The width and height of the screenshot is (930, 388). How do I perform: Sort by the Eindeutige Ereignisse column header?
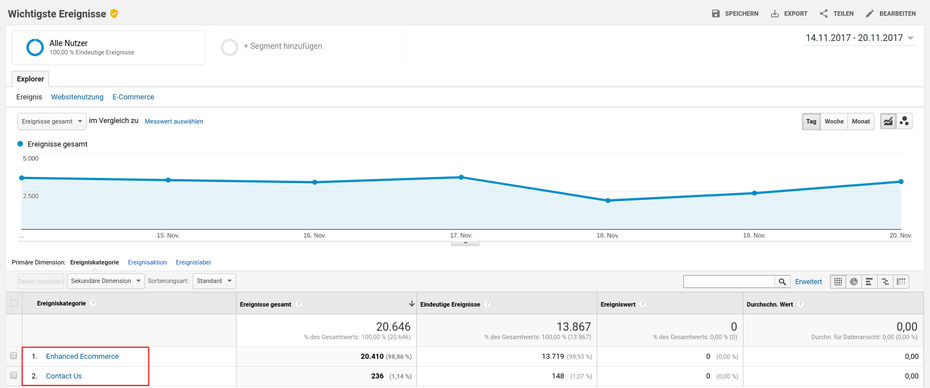click(x=451, y=304)
